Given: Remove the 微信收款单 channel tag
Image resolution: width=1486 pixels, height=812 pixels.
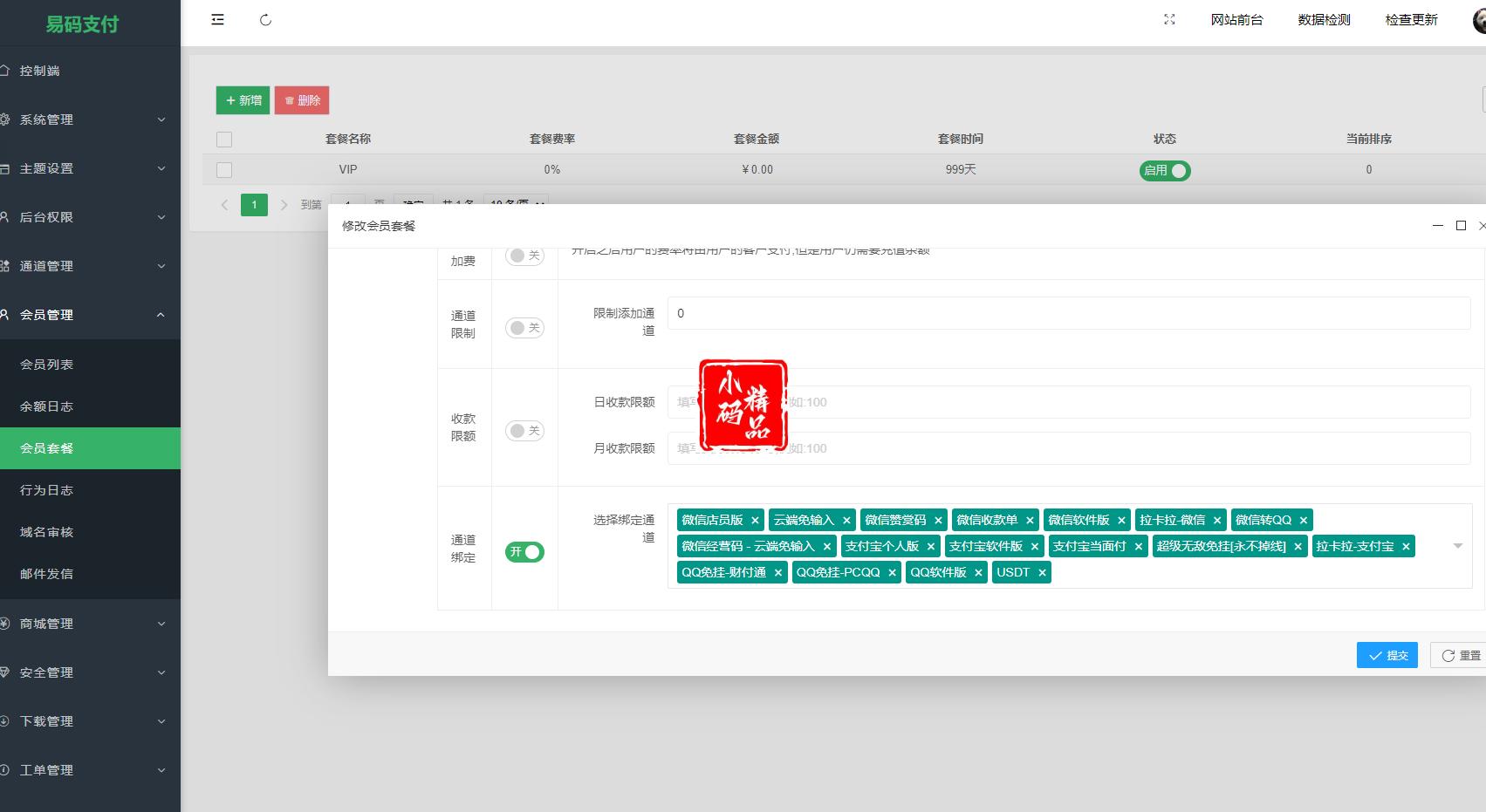Looking at the screenshot, I should [x=1030, y=521].
